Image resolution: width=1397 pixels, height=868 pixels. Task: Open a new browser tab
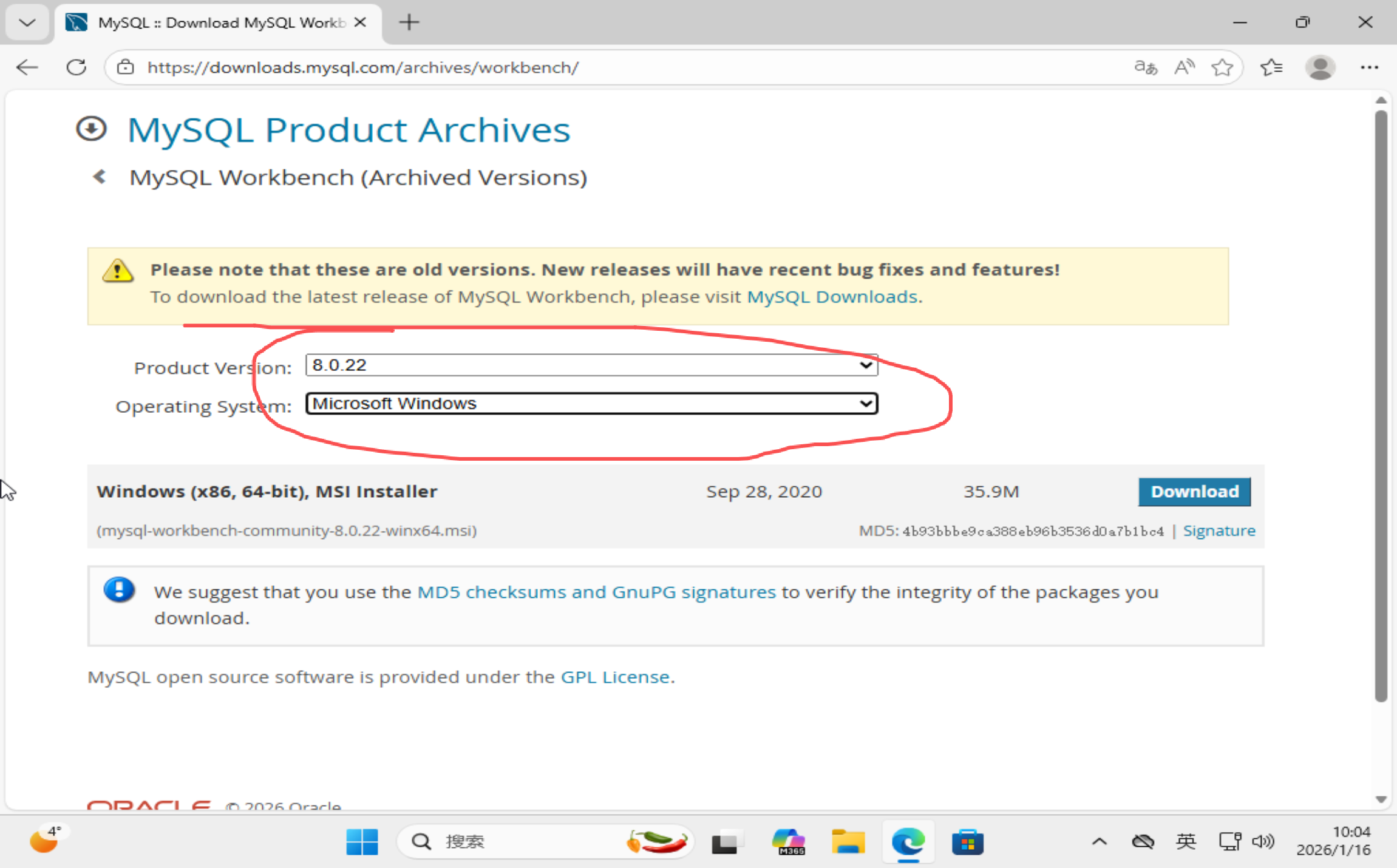pos(409,23)
